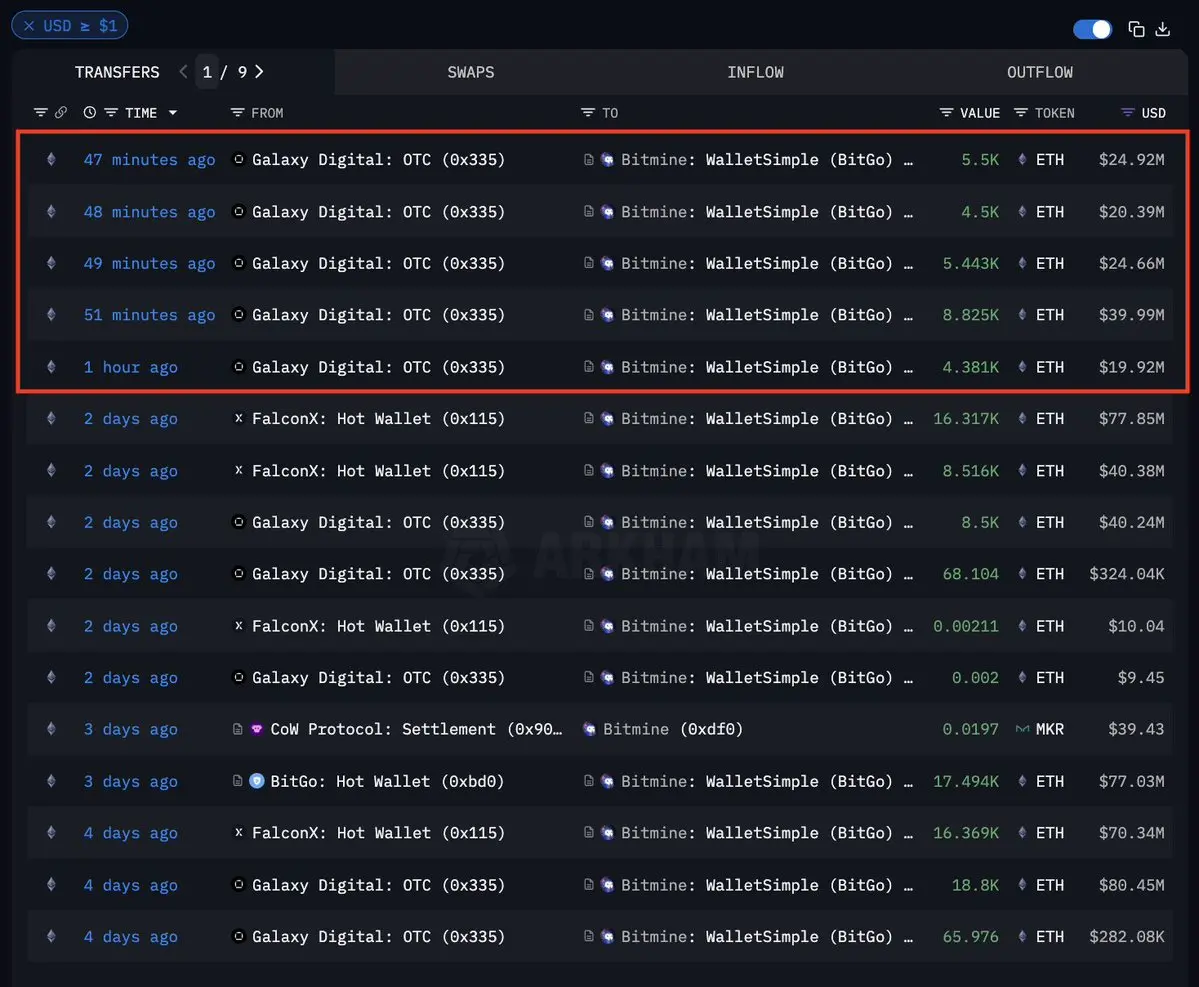The width and height of the screenshot is (1199, 987).
Task: Click the $324.04K USD amount
Action: 1126,574
